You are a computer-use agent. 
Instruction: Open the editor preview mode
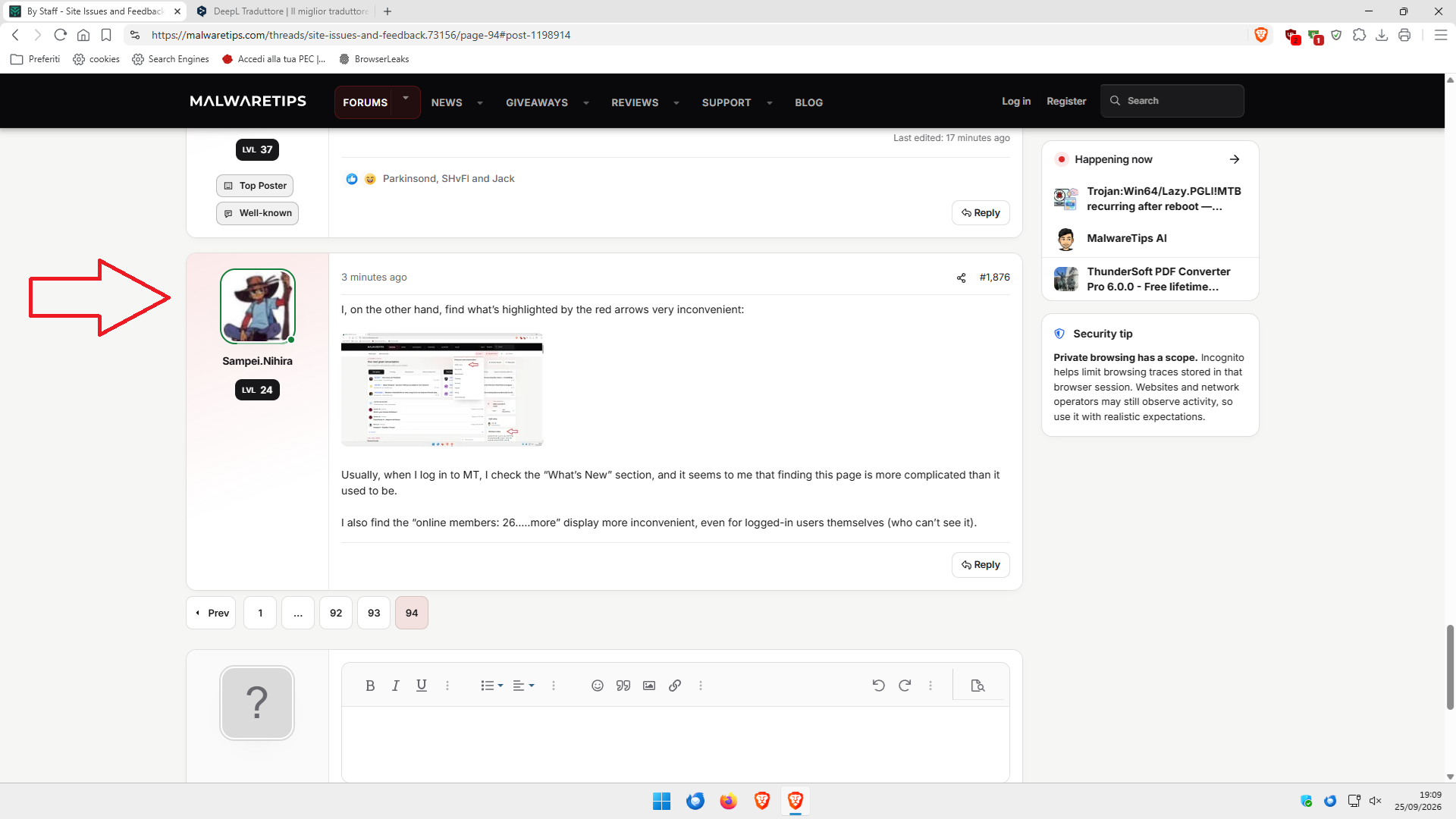pos(978,686)
